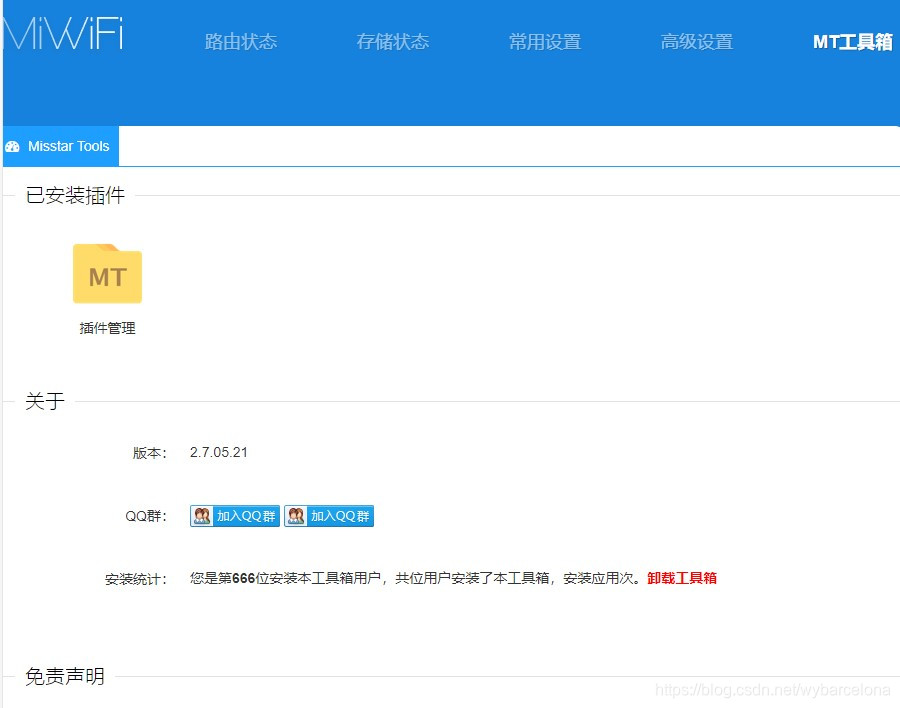Click the MiWiFi logo
Screen dimensions: 900x708
[x=62, y=34]
